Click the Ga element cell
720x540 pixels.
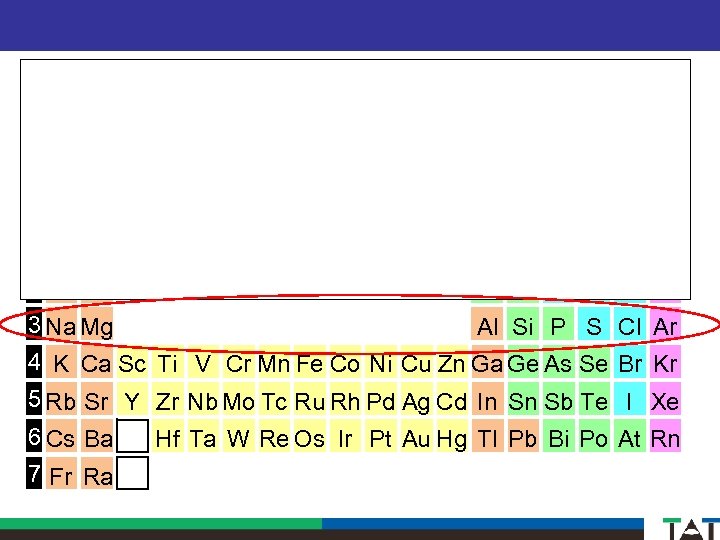click(x=487, y=362)
